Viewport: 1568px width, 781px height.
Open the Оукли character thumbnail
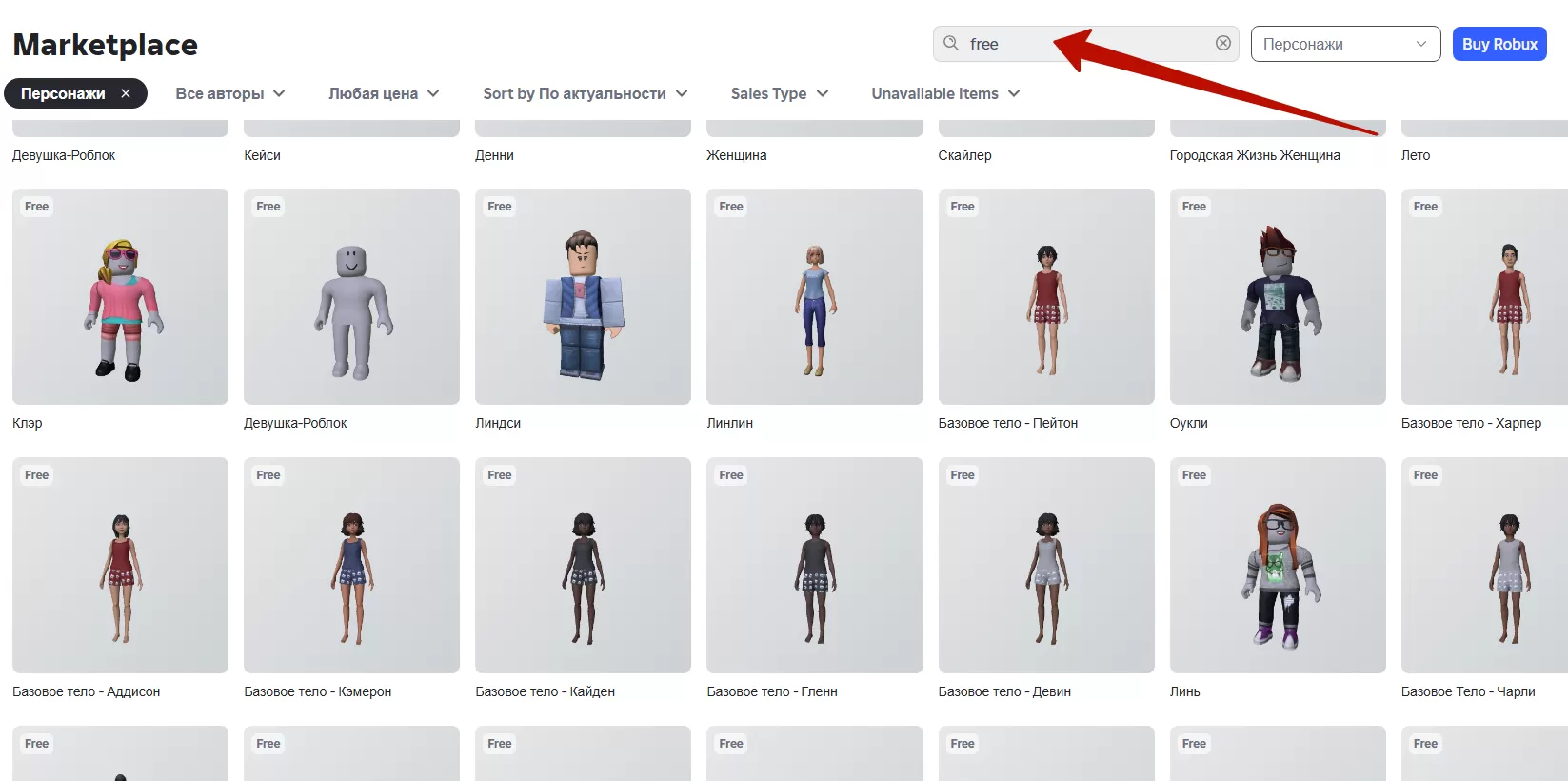pyautogui.click(x=1278, y=296)
